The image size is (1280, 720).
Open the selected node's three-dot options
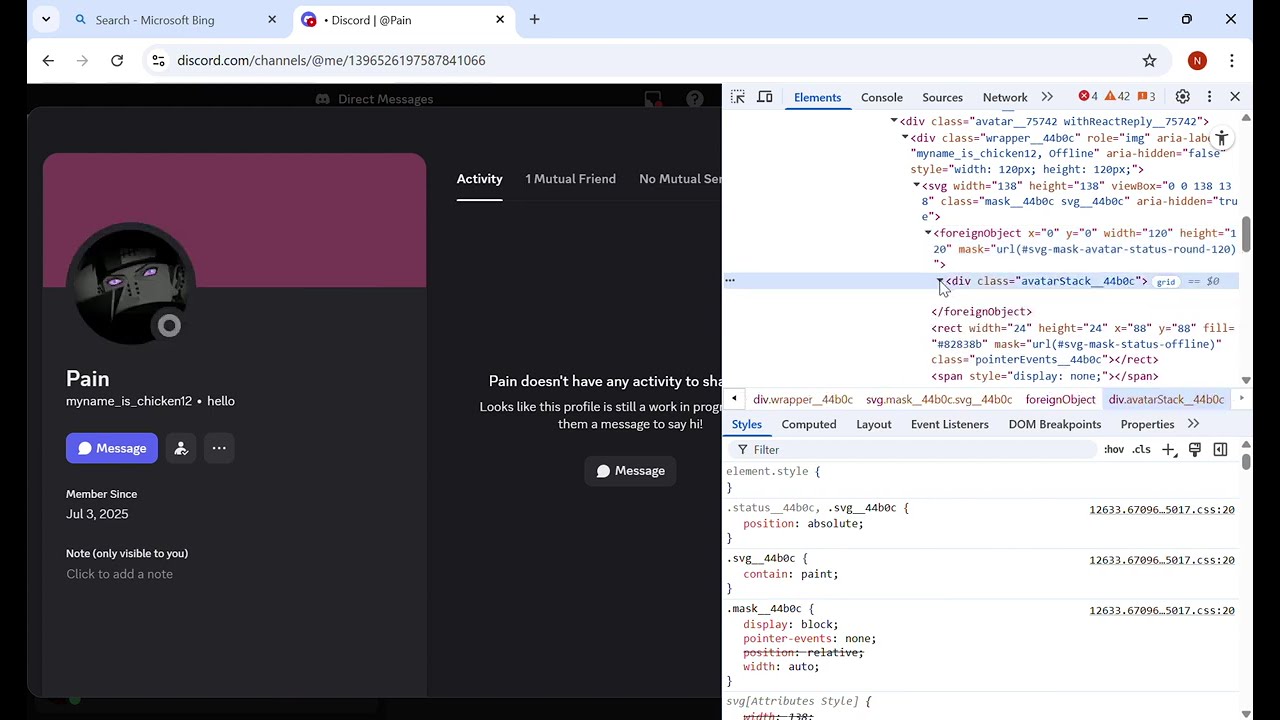pyautogui.click(x=730, y=281)
